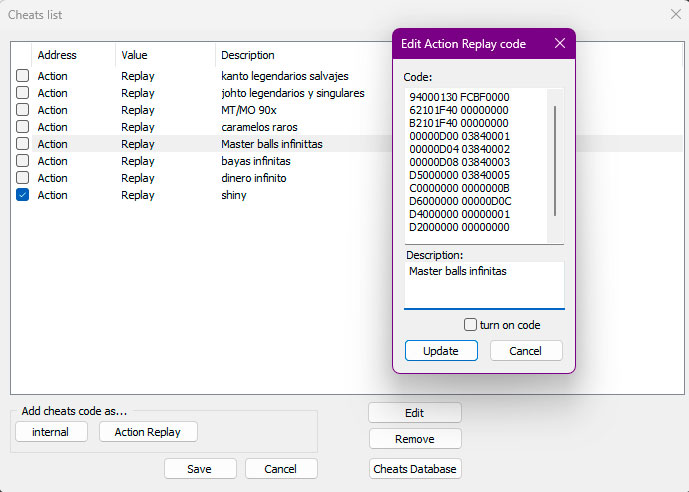Click Update in the edit dialog
This screenshot has height=492, width=689.
point(441,351)
